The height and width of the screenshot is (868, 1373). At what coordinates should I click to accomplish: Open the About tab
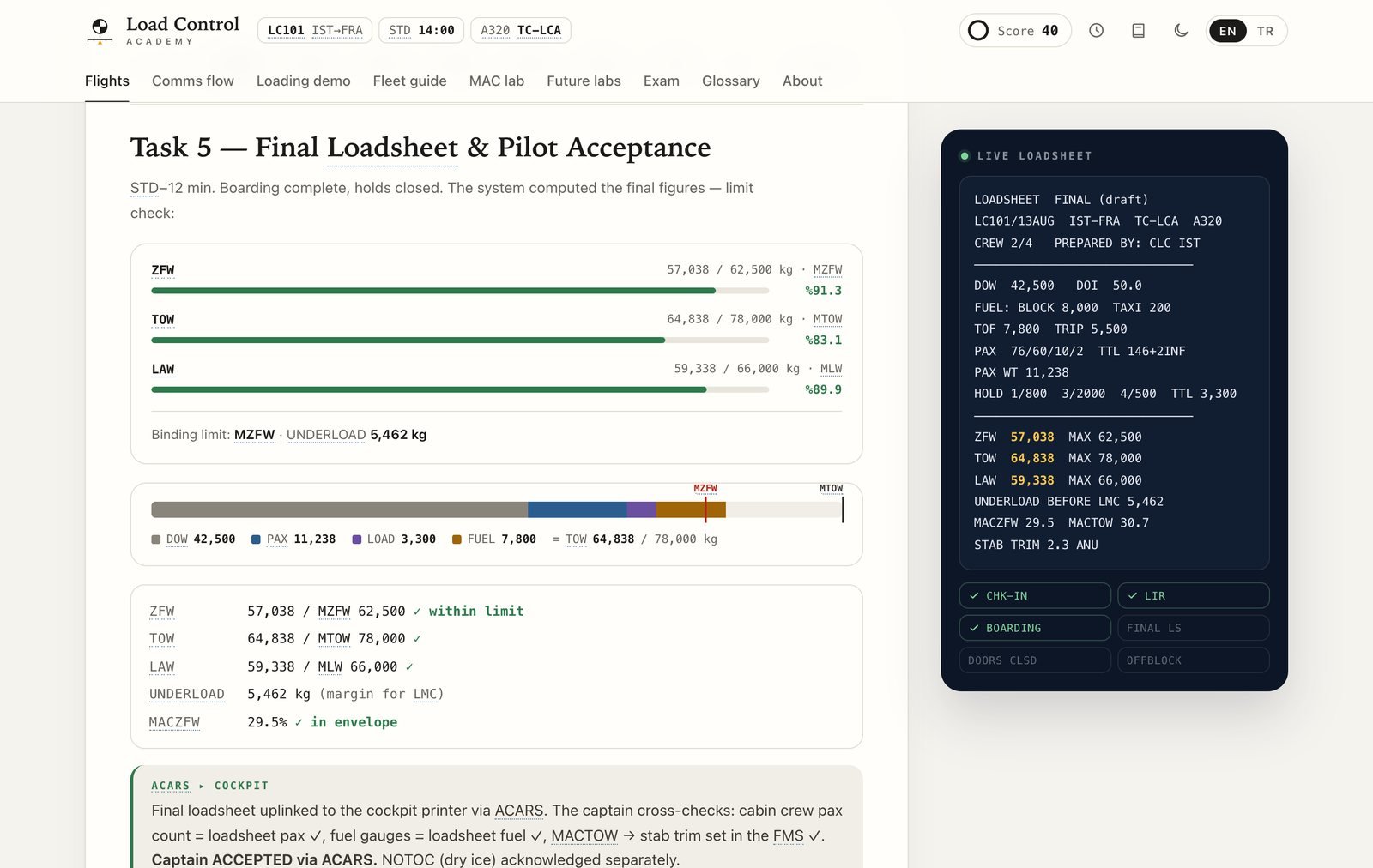click(802, 81)
